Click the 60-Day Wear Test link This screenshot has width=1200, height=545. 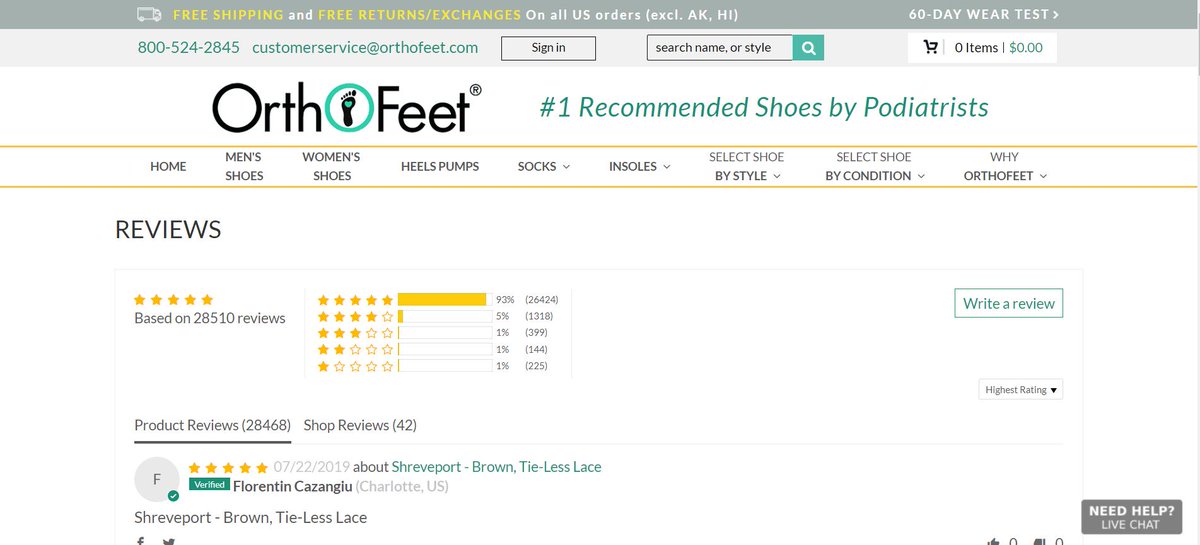point(984,15)
